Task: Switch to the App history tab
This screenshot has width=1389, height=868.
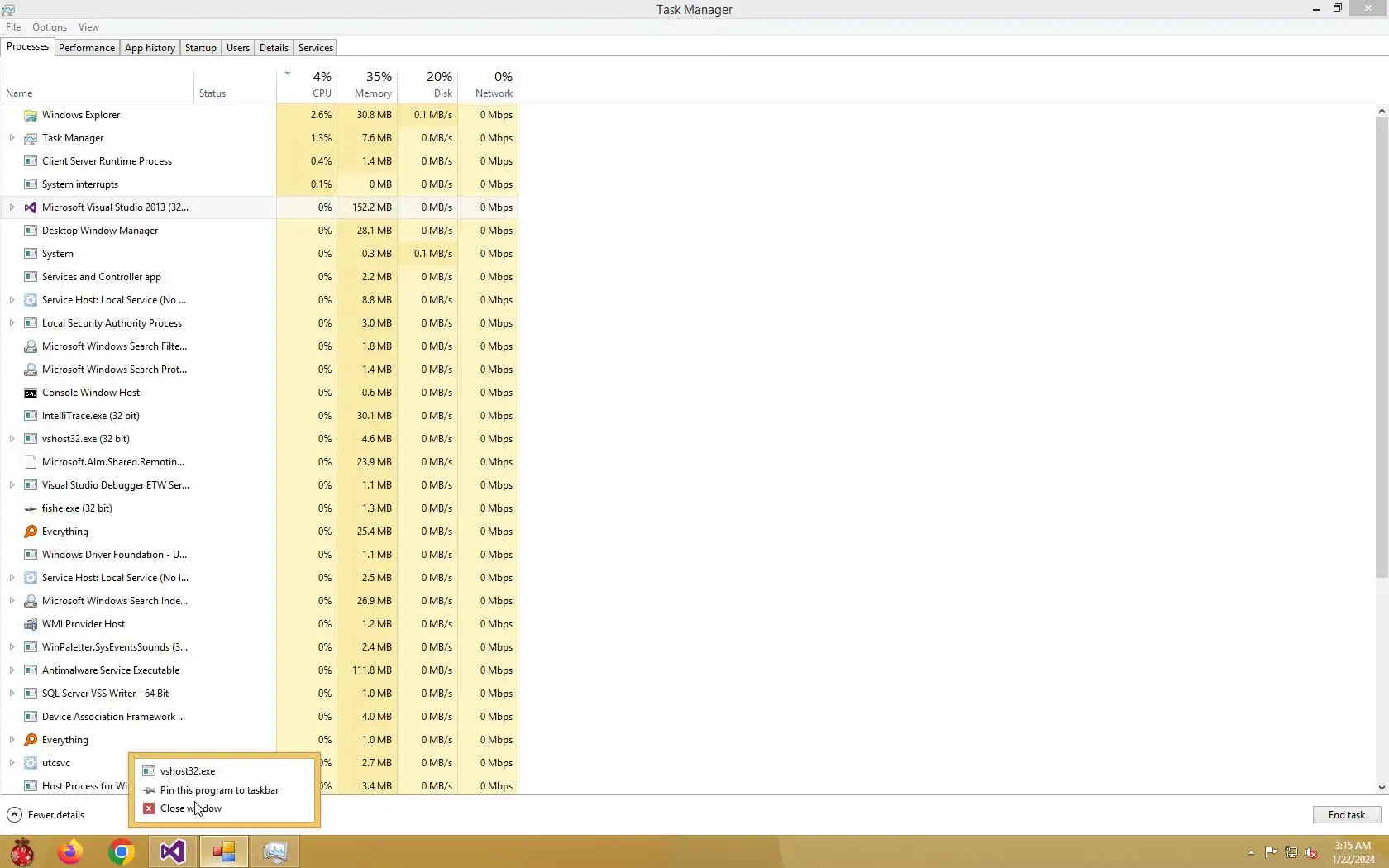Action: [x=150, y=48]
